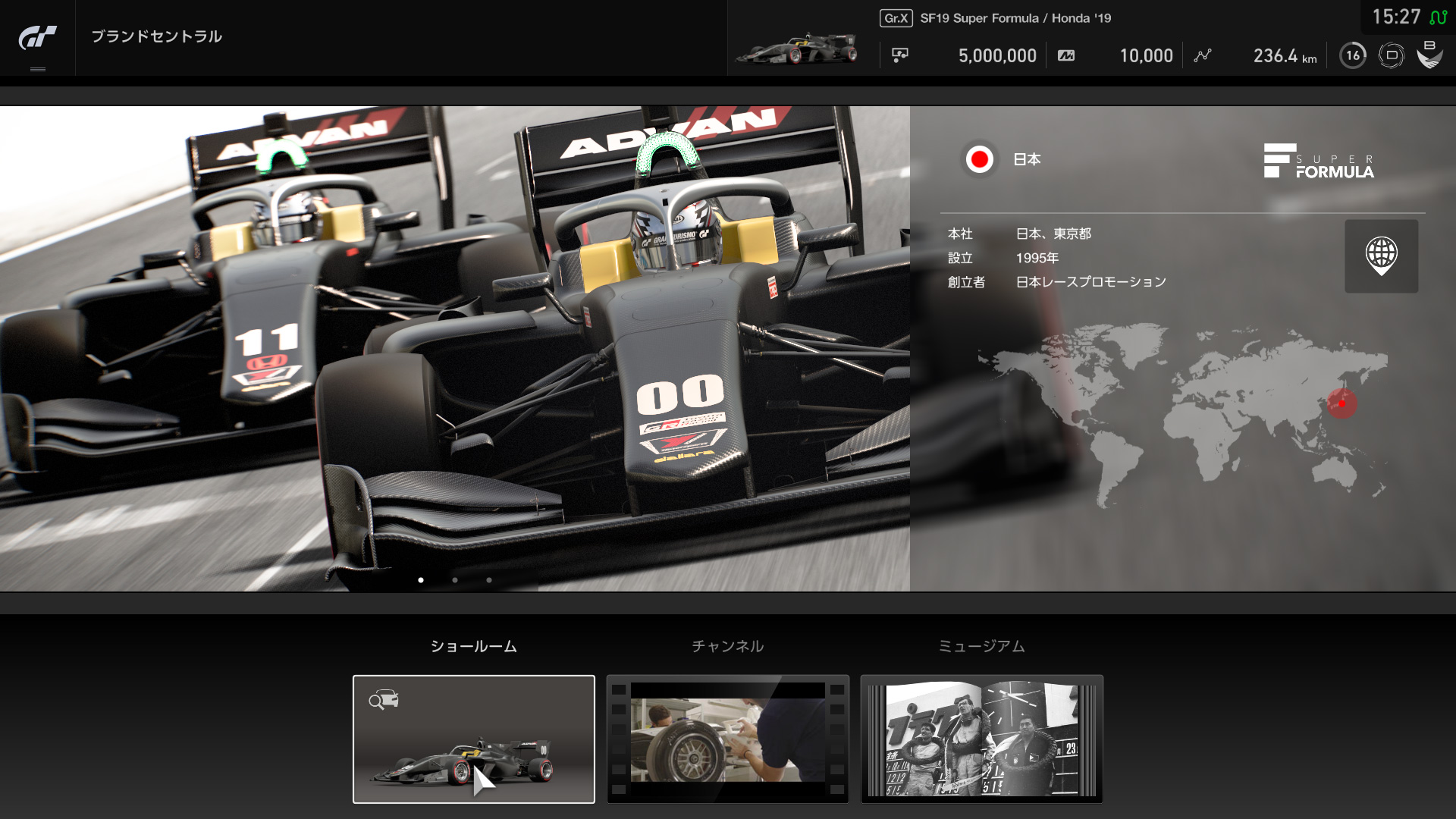Open the ショールーム showroom tile
The image size is (1456, 819).
(474, 739)
